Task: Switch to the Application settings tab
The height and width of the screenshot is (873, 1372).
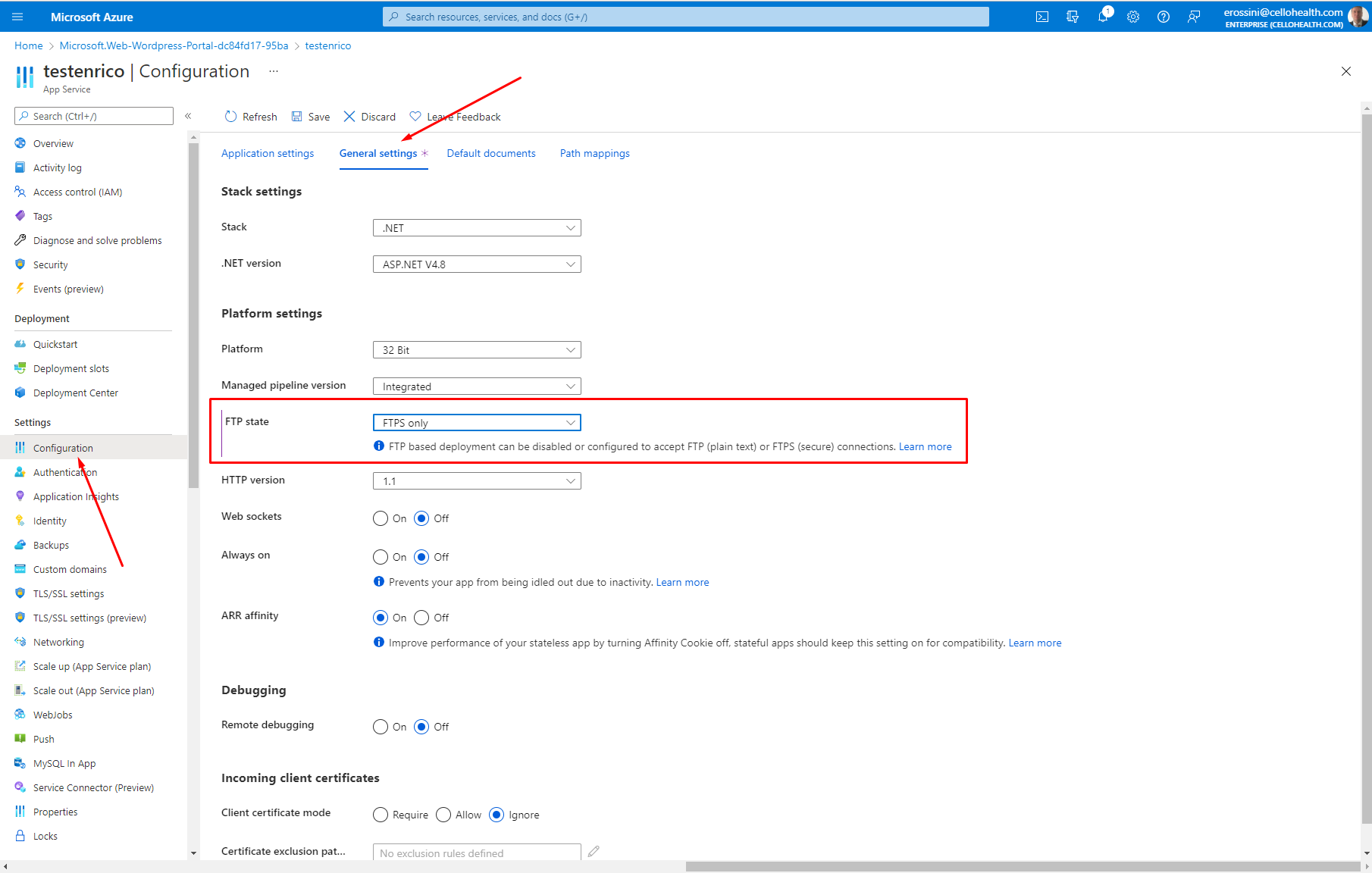Action: [x=268, y=153]
